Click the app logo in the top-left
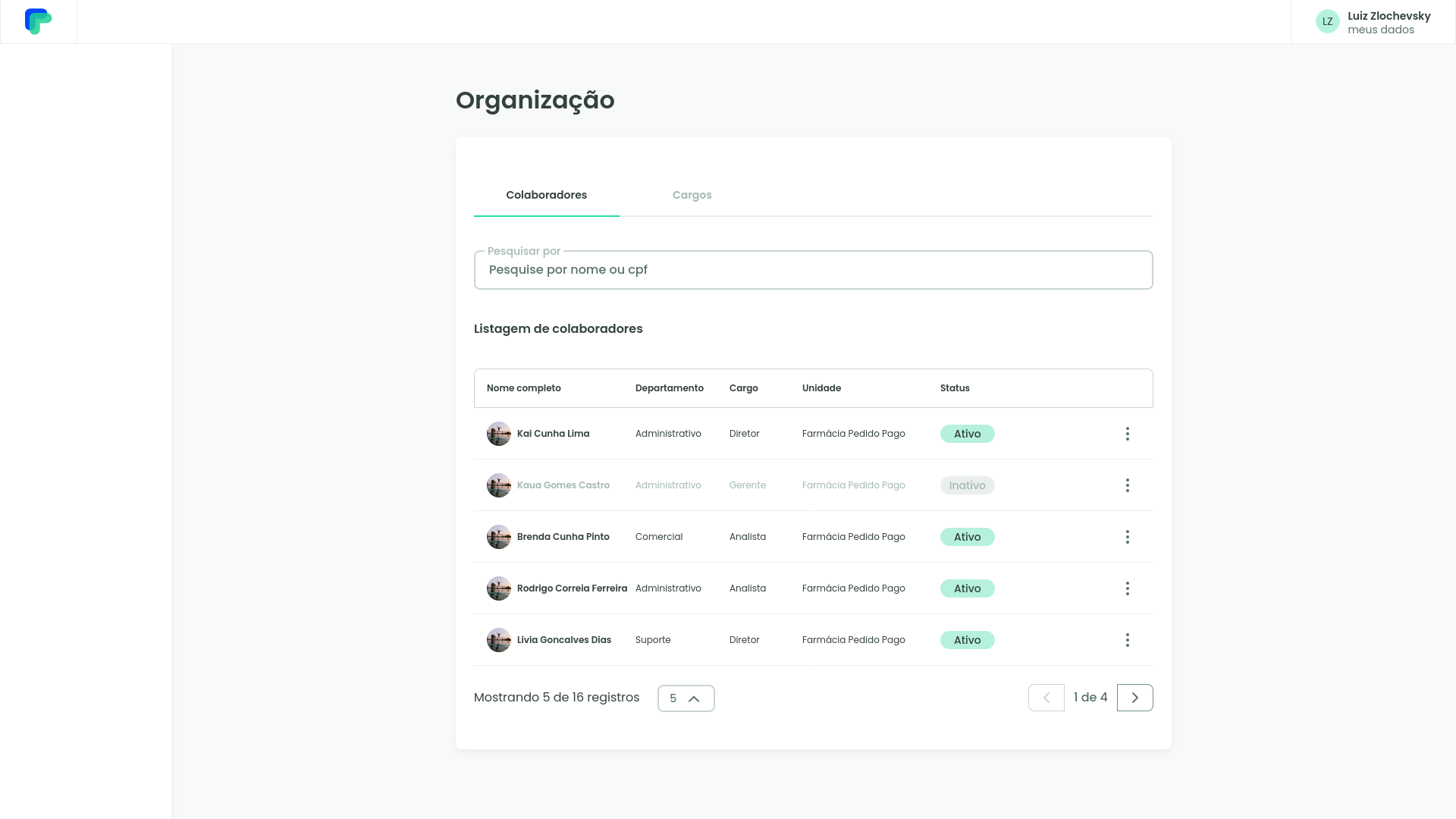Screen dimensions: 1456x819 pyautogui.click(x=38, y=21)
